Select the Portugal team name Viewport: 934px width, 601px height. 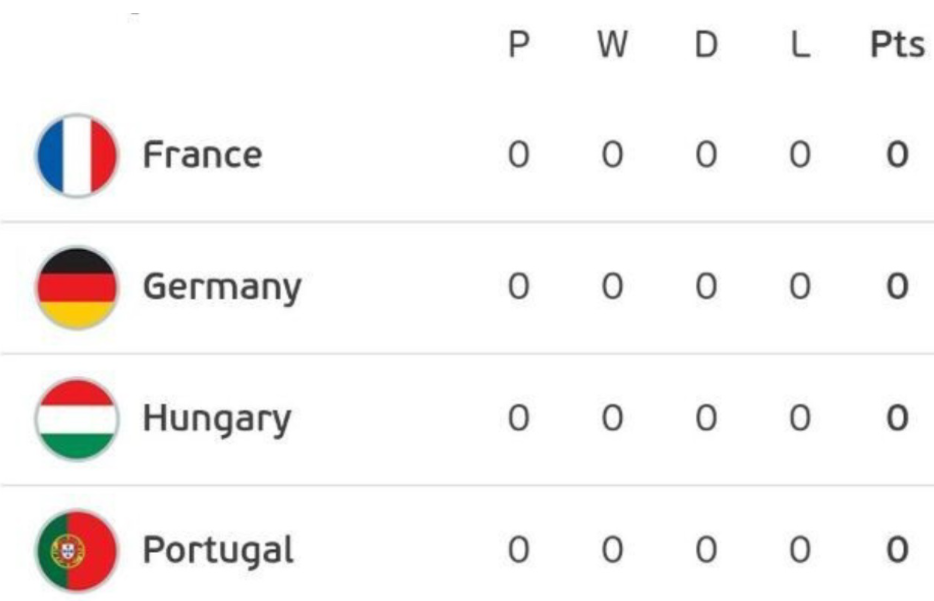[218, 551]
